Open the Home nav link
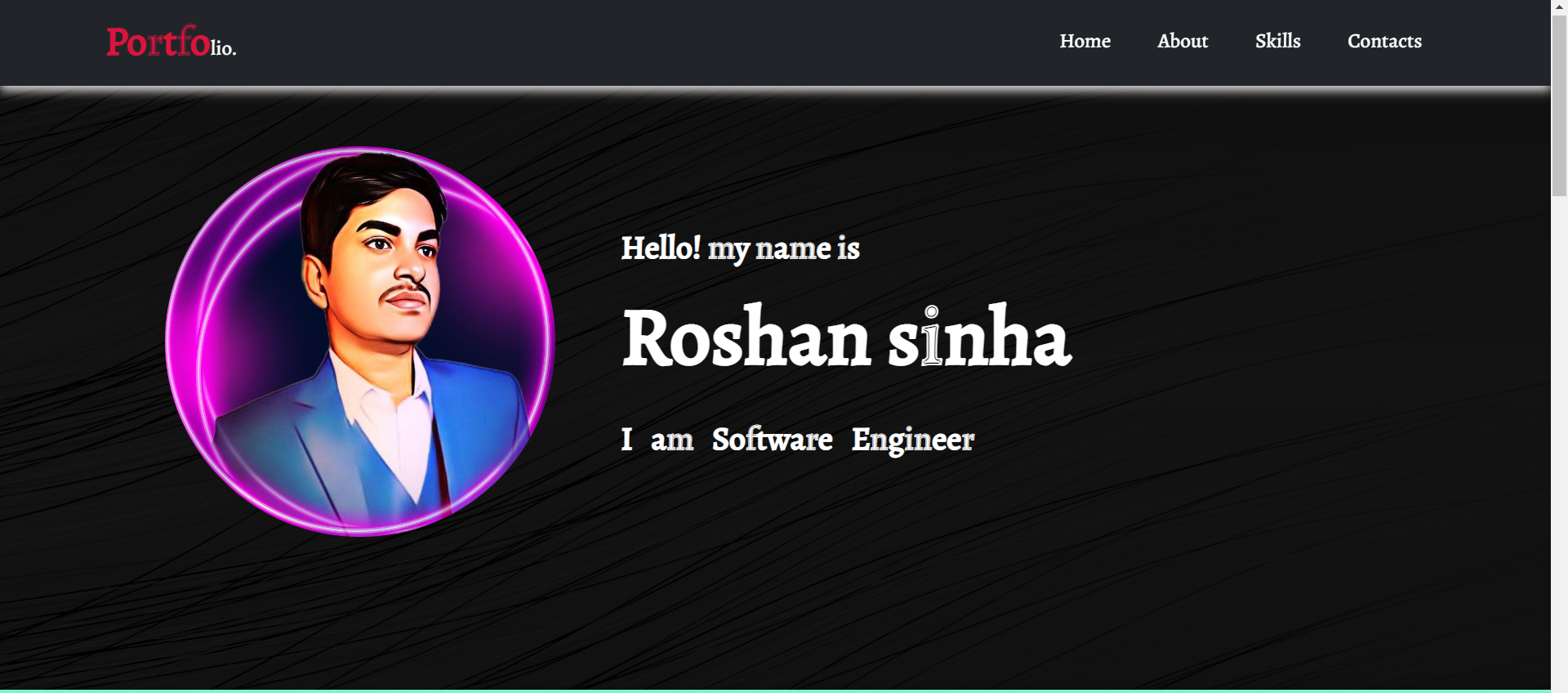 click(1085, 41)
